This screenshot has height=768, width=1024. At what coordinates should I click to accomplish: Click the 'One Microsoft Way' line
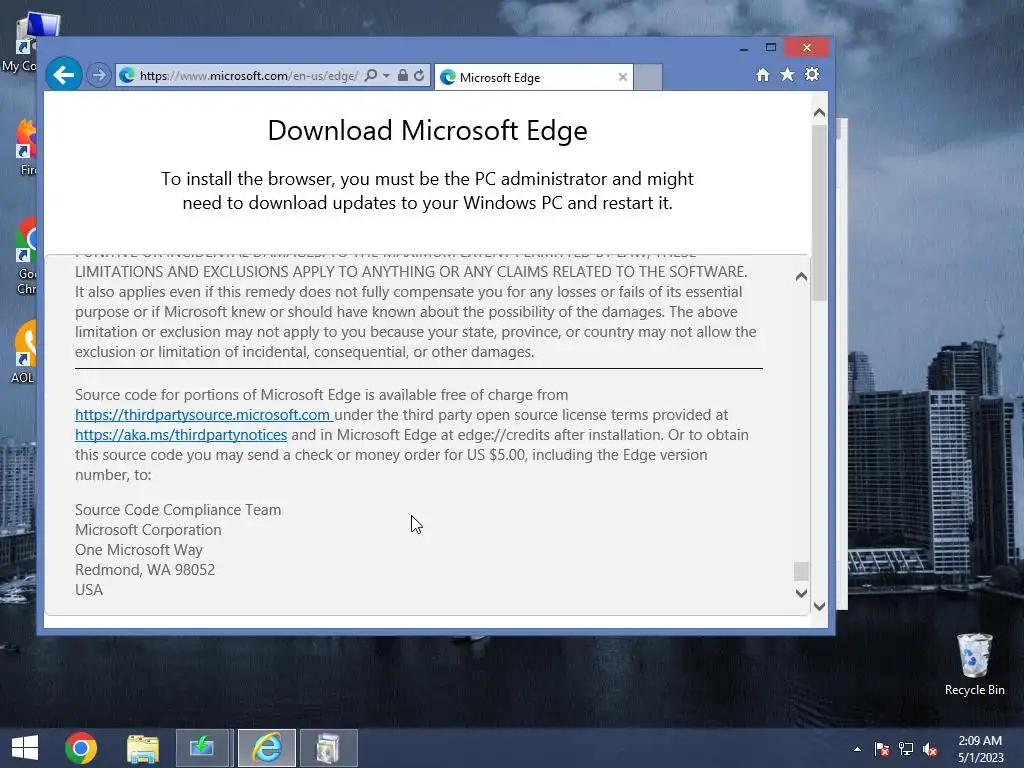click(x=139, y=550)
